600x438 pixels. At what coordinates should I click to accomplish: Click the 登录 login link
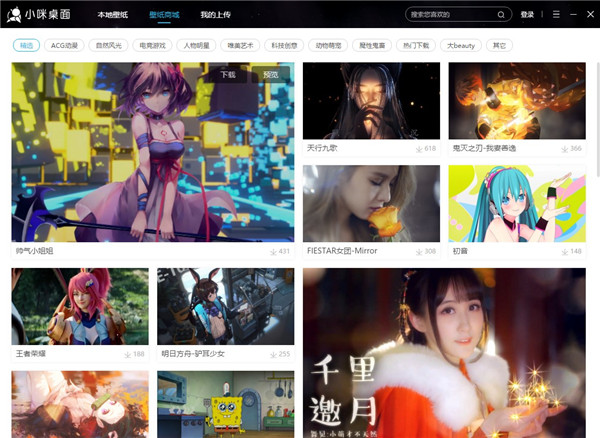pyautogui.click(x=527, y=15)
